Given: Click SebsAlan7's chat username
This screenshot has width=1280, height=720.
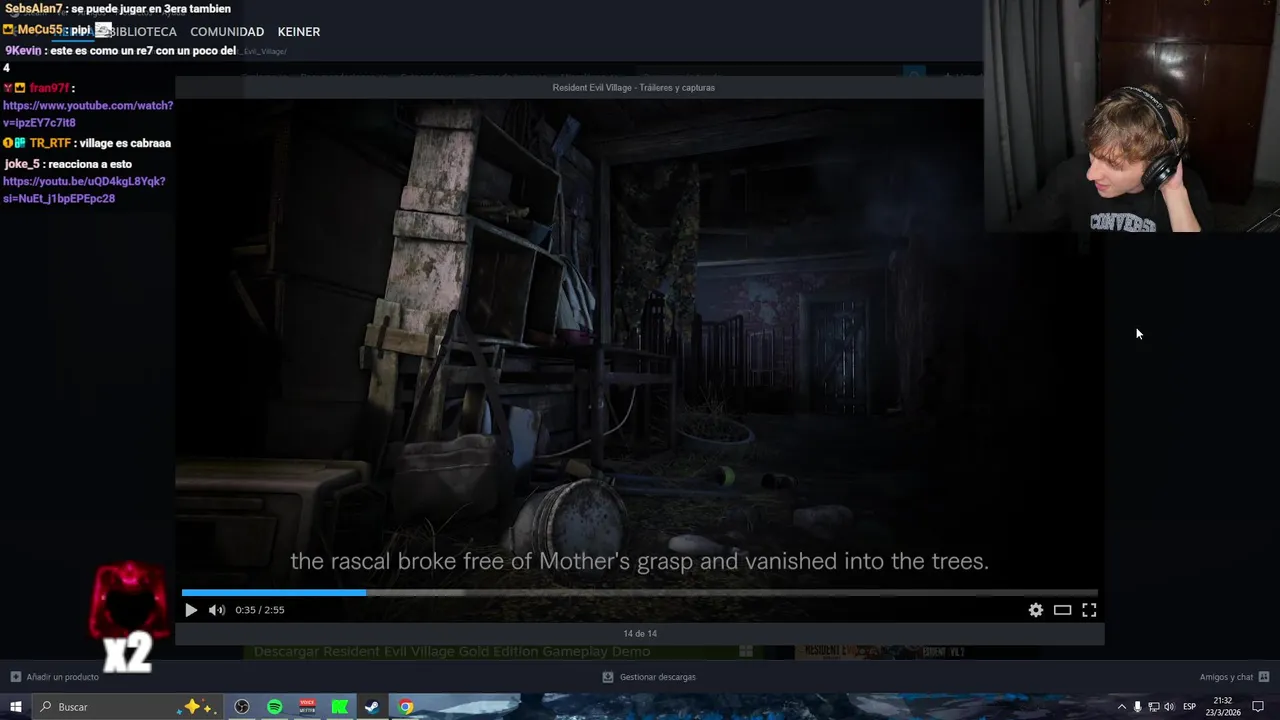Looking at the screenshot, I should pyautogui.click(x=33, y=9).
